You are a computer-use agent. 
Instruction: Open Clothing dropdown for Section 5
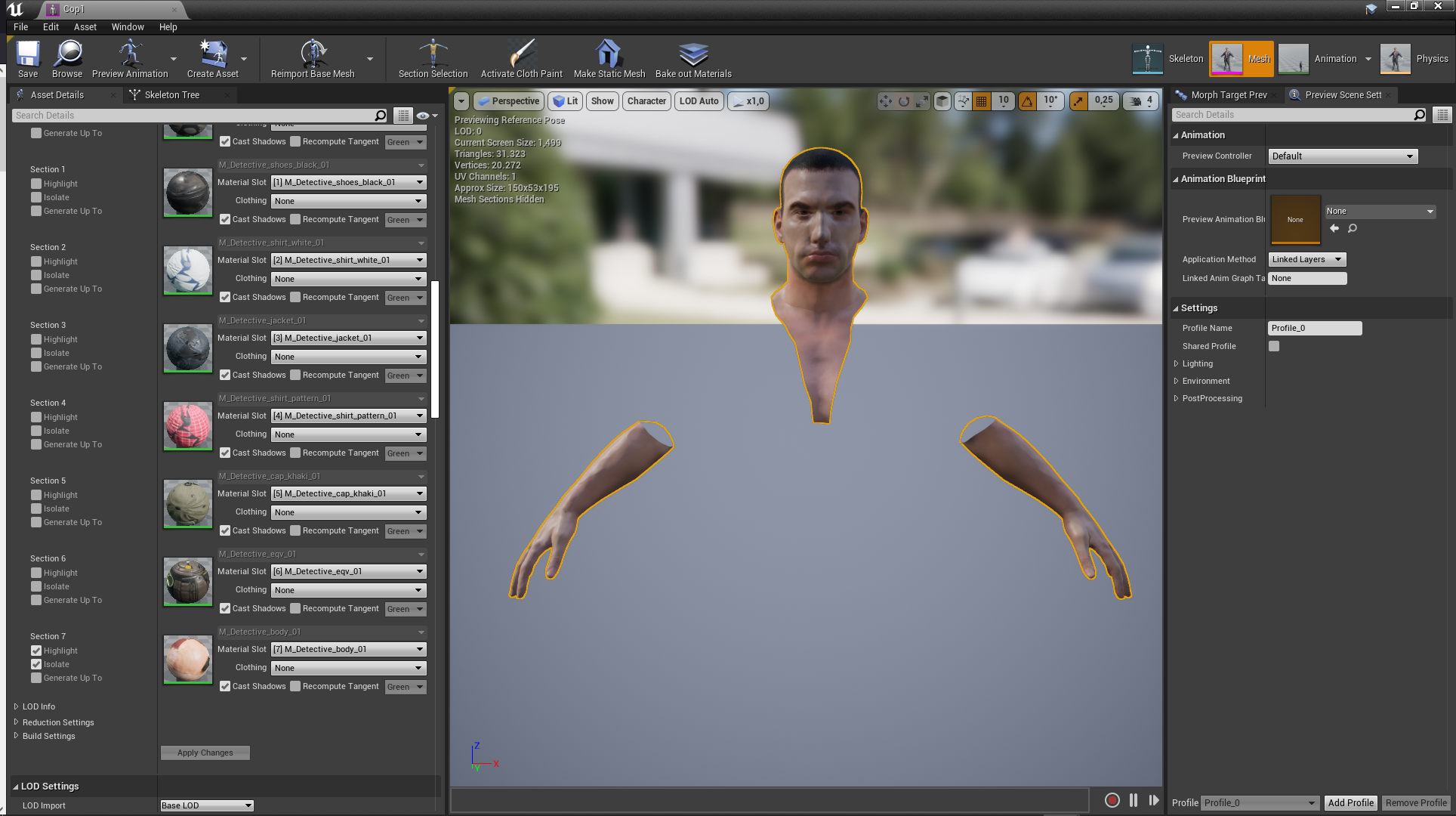click(x=349, y=512)
